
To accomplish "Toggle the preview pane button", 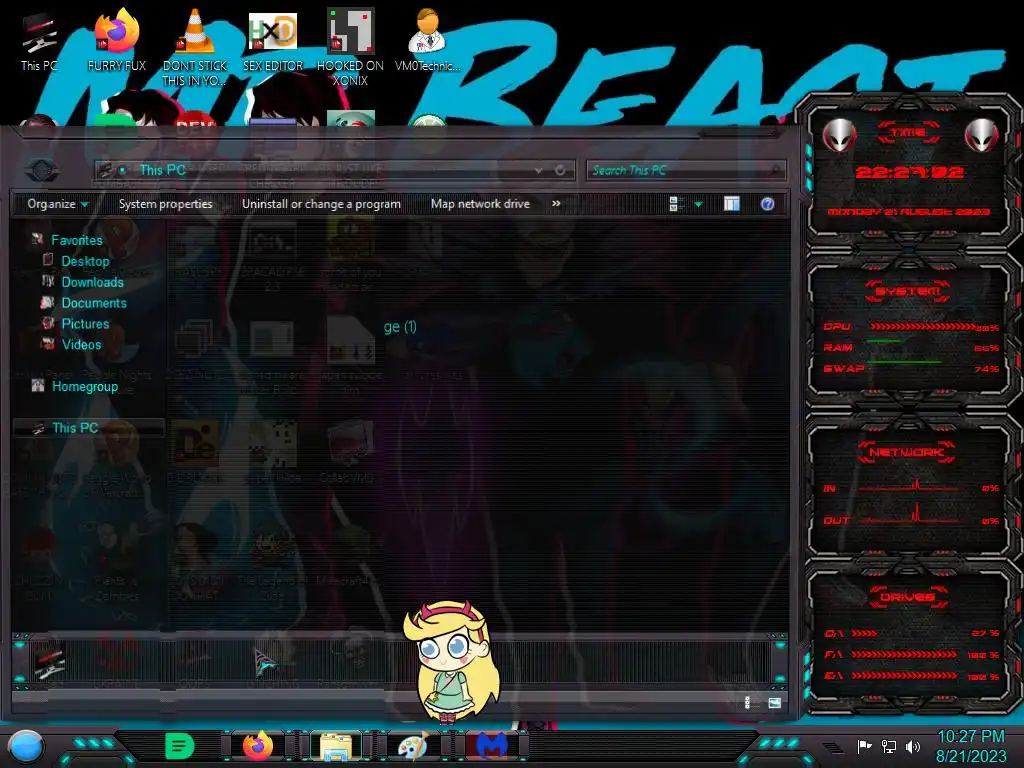I will [731, 204].
